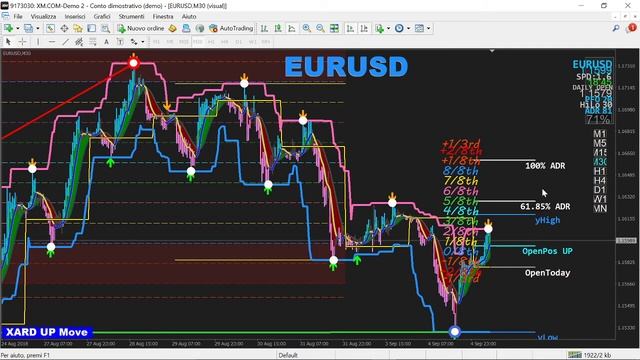Image resolution: width=640 pixels, height=360 pixels.
Task: Switch to M1 timeframe in toolbar
Action: point(156,42)
